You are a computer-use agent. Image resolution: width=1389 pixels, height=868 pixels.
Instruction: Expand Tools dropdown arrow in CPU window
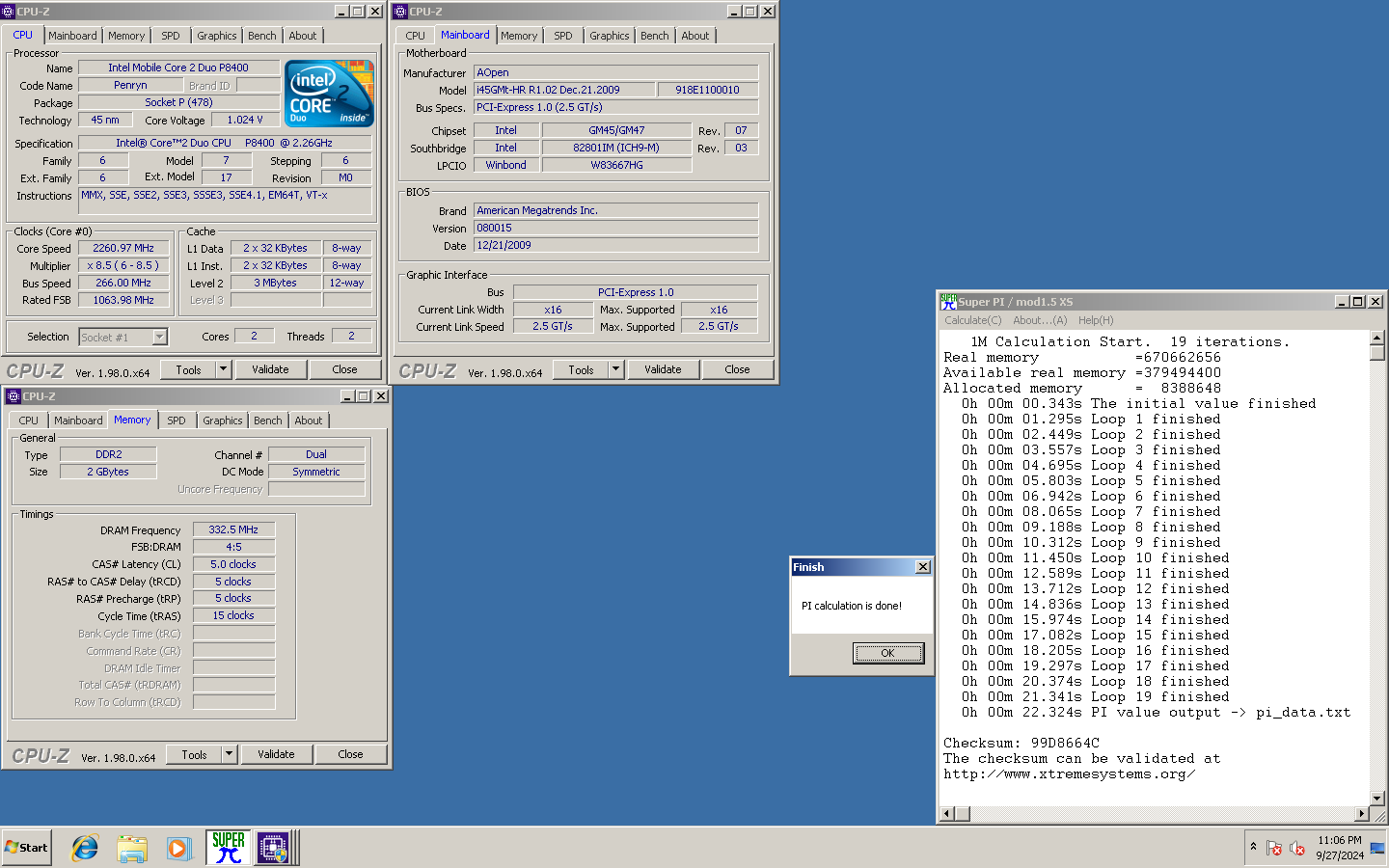[x=224, y=369]
